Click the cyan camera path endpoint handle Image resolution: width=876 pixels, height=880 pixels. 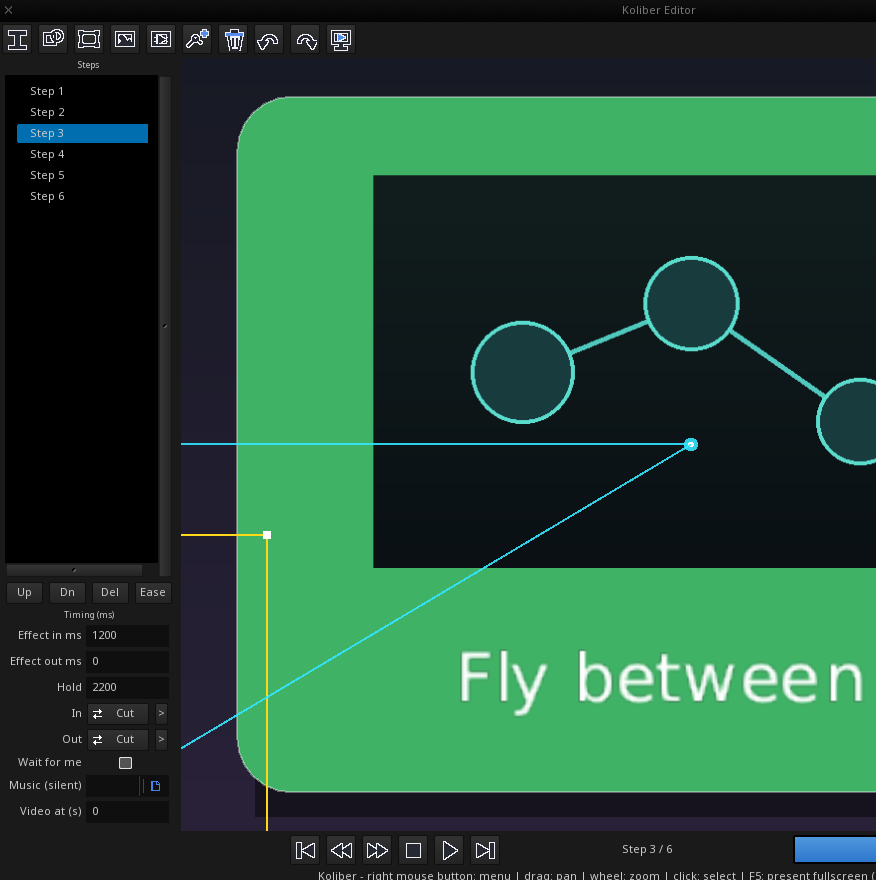tap(691, 444)
